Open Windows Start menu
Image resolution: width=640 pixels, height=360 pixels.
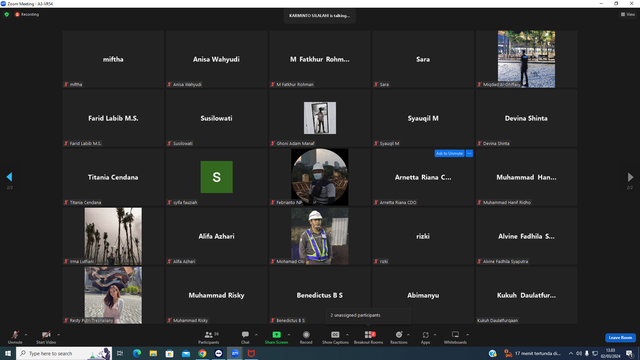click(x=8, y=353)
